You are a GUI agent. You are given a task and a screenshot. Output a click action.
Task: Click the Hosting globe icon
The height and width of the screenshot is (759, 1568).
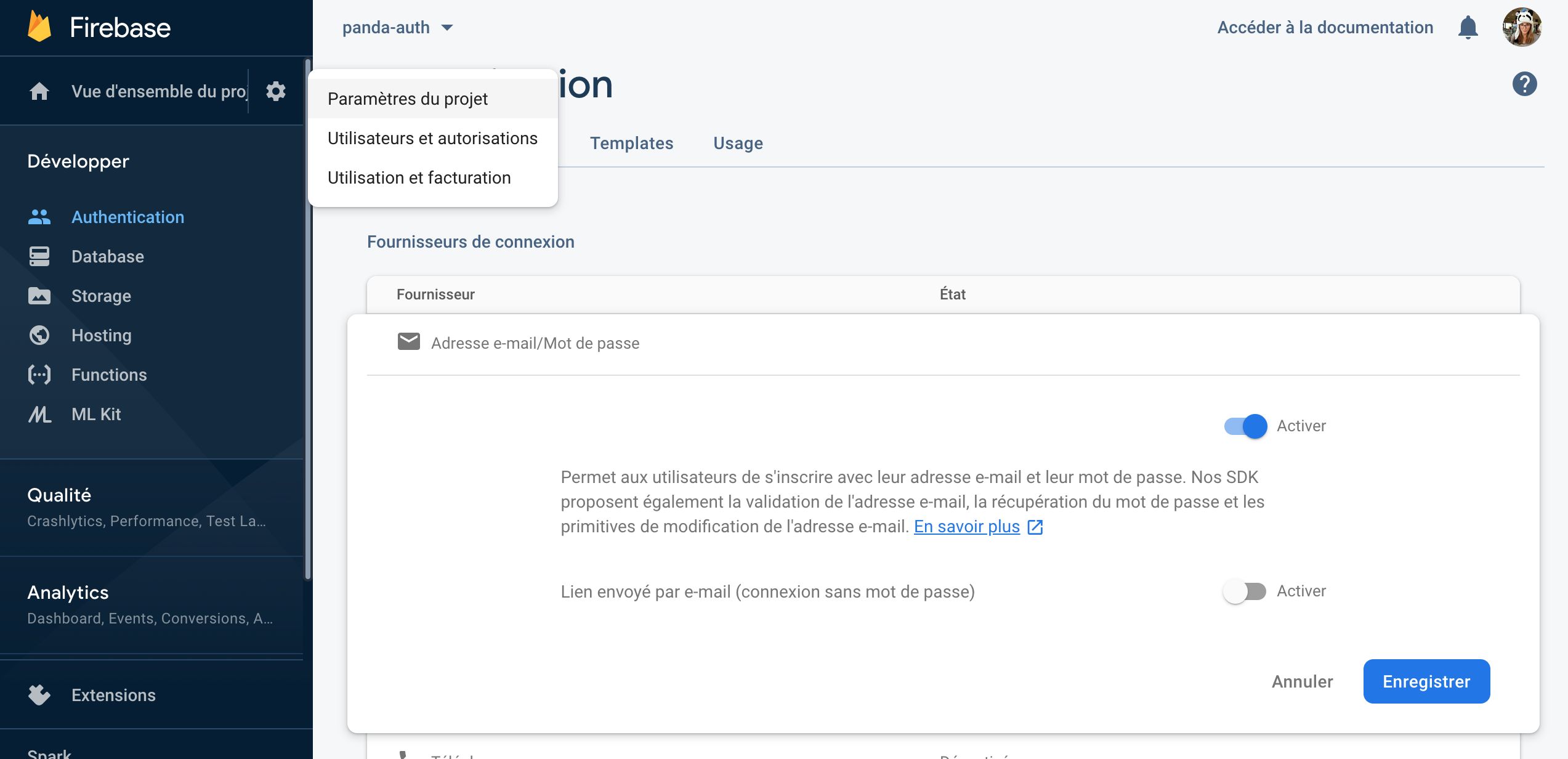click(40, 335)
